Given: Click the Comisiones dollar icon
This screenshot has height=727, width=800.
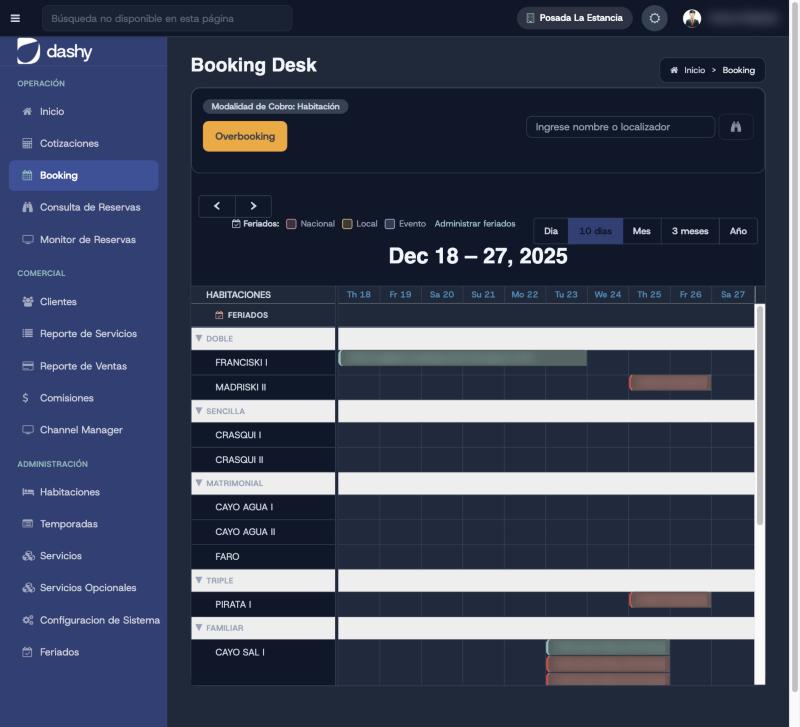Looking at the screenshot, I should click(26, 398).
